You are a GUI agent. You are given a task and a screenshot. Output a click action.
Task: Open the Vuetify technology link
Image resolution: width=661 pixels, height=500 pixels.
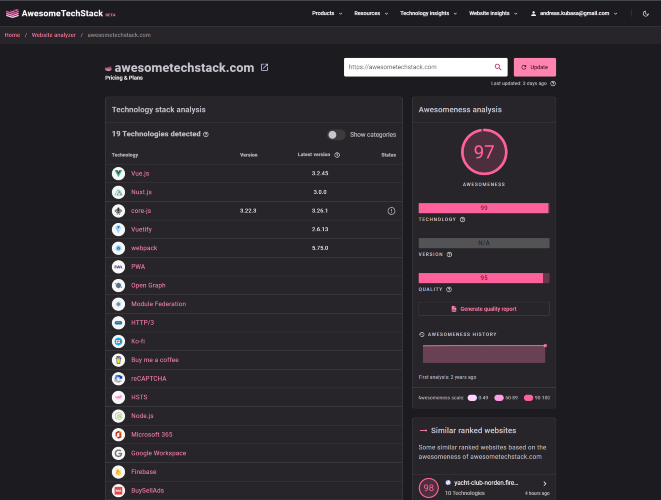141,229
